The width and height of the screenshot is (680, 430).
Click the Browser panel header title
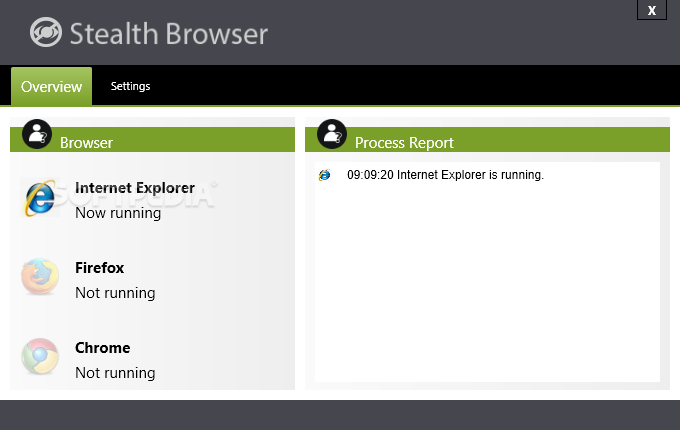[x=86, y=143]
